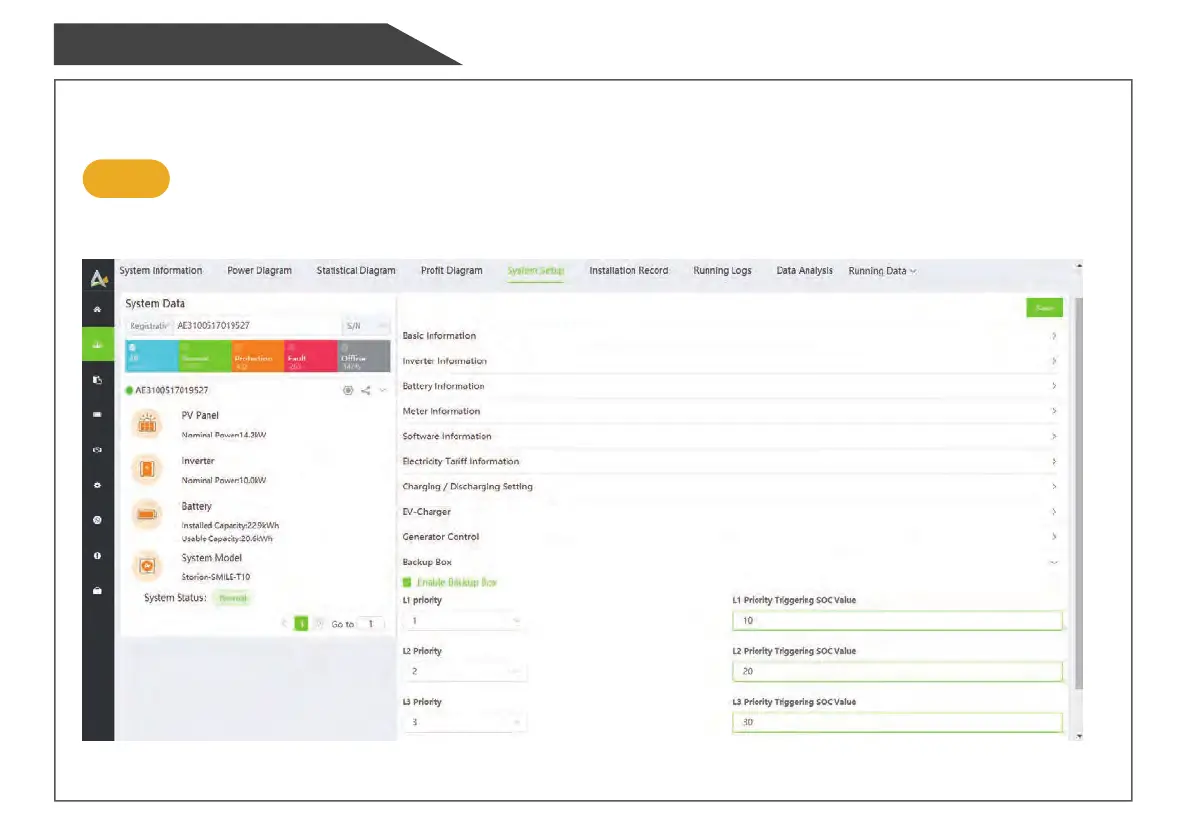
Task: Open Running Data dropdown menu
Action: click(882, 271)
